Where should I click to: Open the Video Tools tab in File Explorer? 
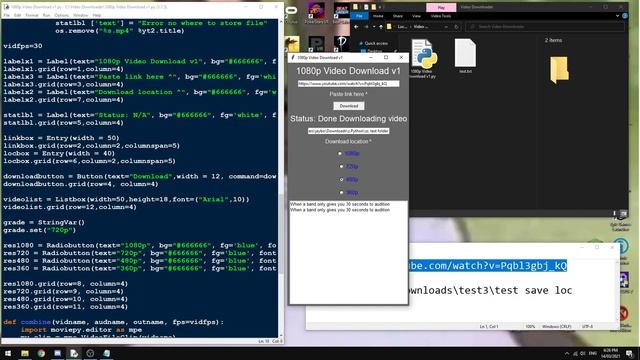pos(441,16)
